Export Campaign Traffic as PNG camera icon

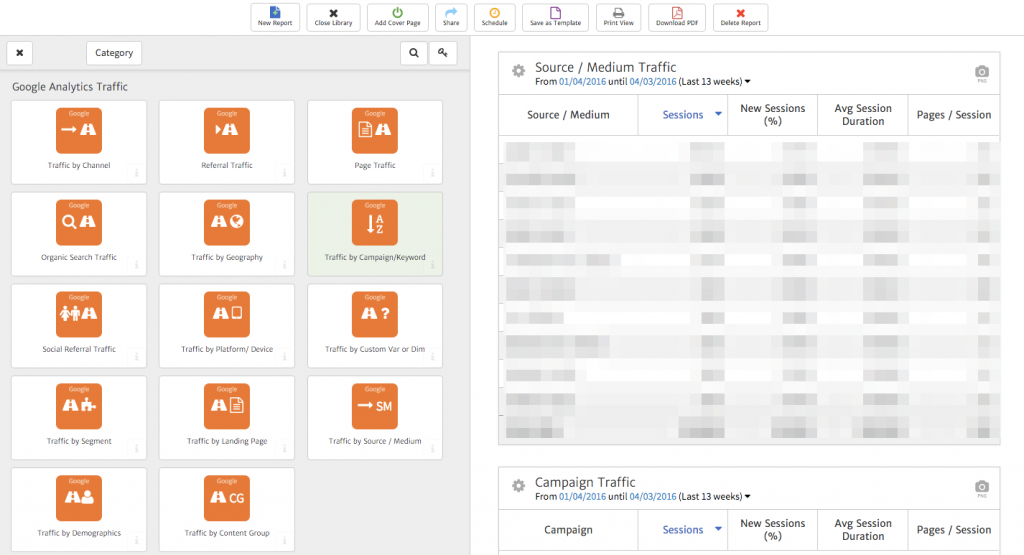point(982,487)
